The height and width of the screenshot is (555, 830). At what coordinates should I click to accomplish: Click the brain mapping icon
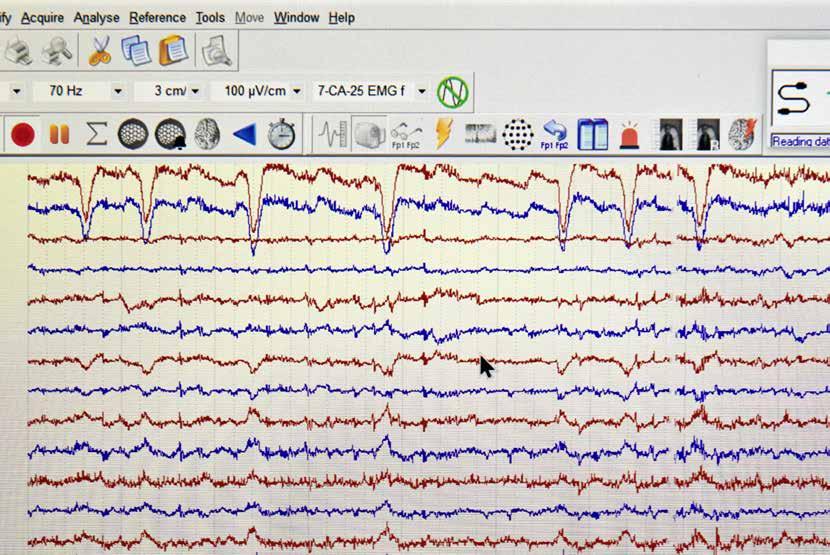[x=207, y=134]
